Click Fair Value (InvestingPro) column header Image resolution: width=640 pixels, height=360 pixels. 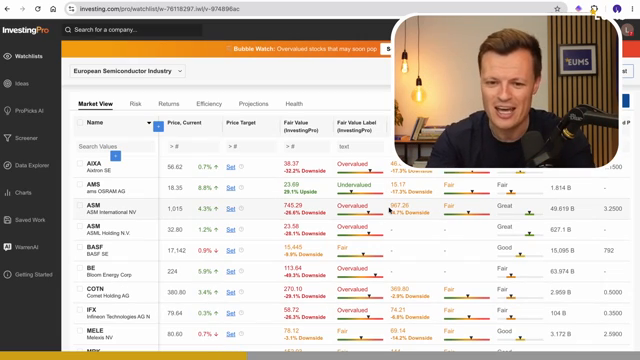click(301, 127)
